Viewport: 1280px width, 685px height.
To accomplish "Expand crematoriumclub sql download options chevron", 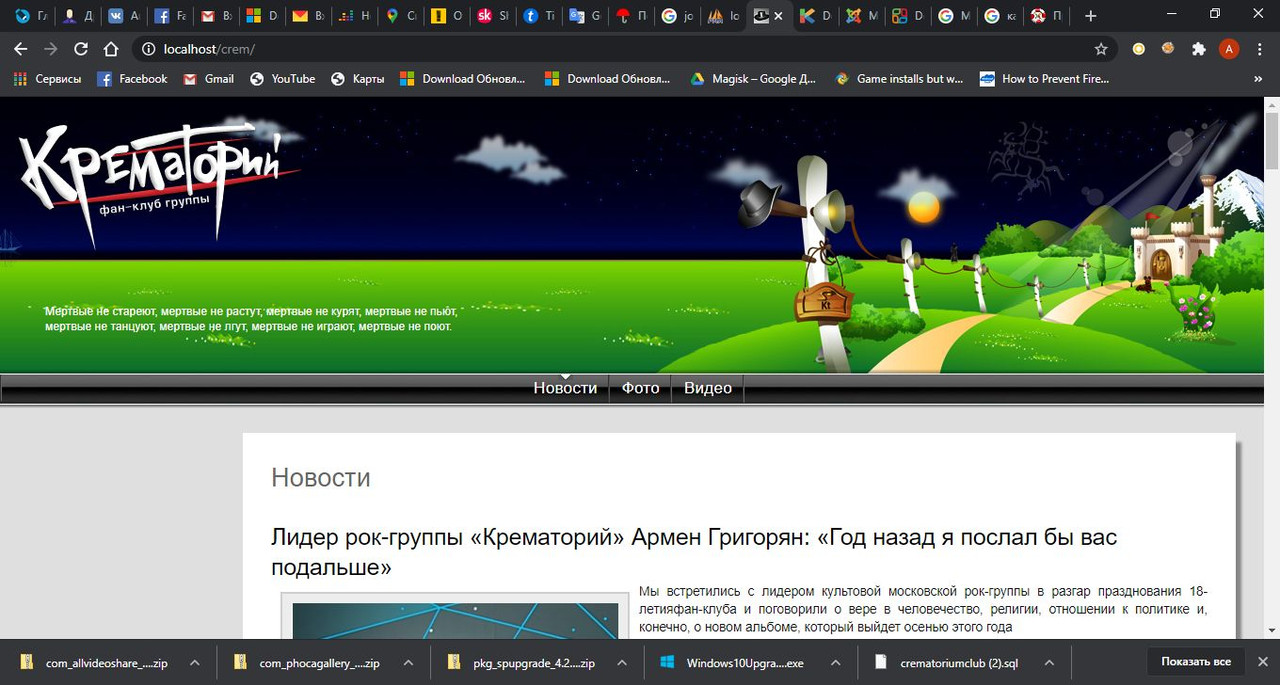I will [1050, 662].
